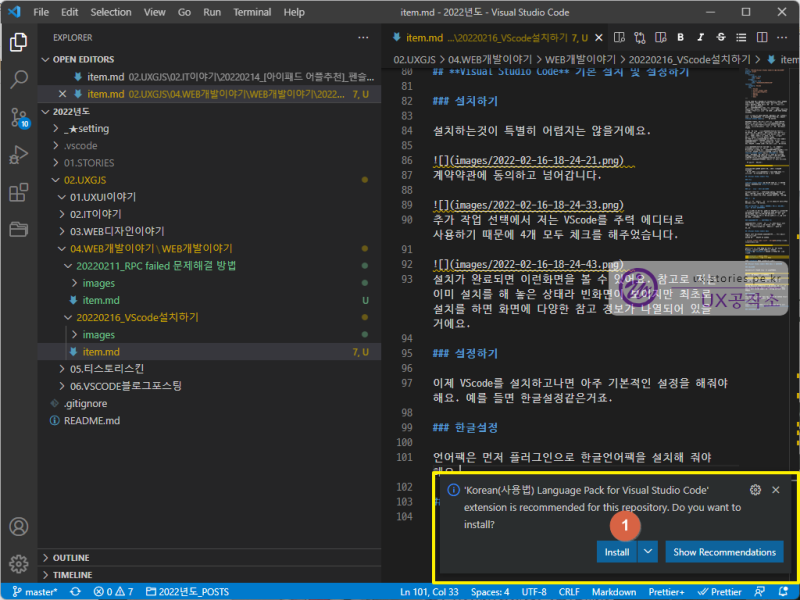Open the Explorer view in activity bar

[18, 42]
